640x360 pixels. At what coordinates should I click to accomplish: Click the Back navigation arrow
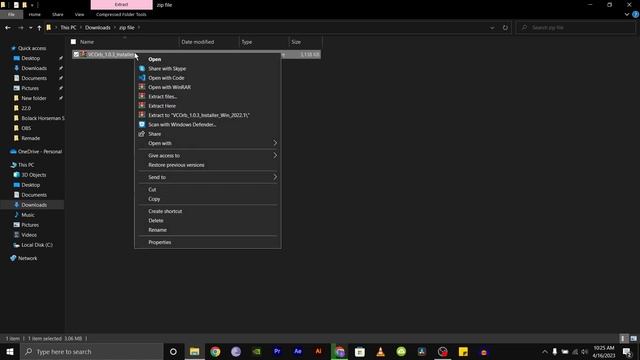pyautogui.click(x=8, y=28)
